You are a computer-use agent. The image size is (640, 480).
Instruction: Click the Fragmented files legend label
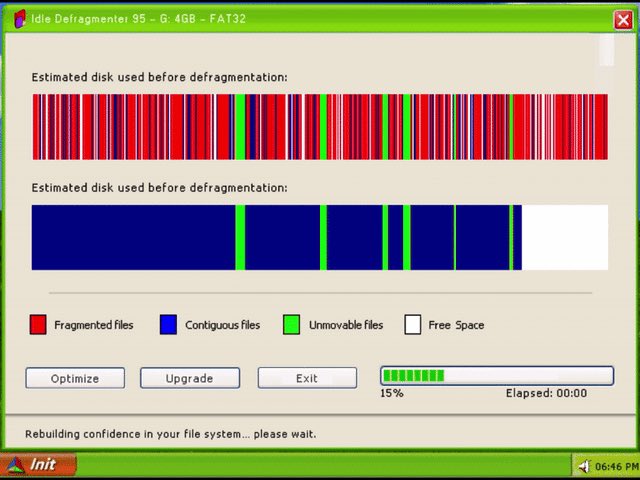tap(94, 325)
